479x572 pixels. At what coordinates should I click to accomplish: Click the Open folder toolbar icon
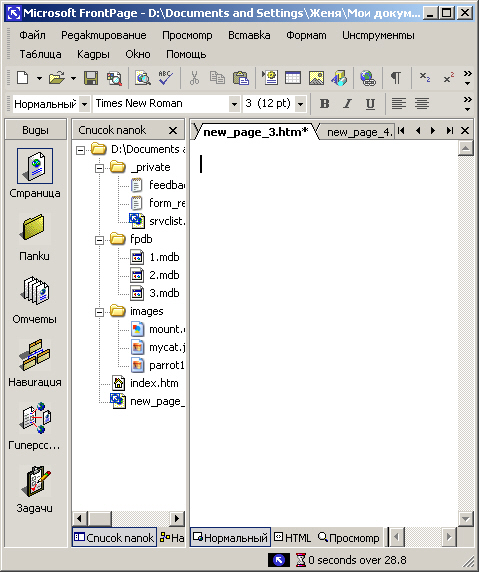tap(57, 78)
